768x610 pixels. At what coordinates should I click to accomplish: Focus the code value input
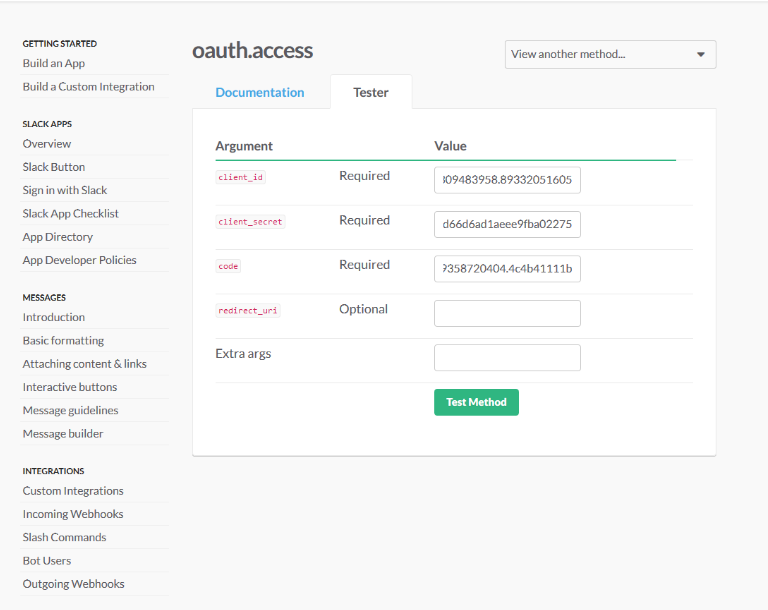pos(507,268)
